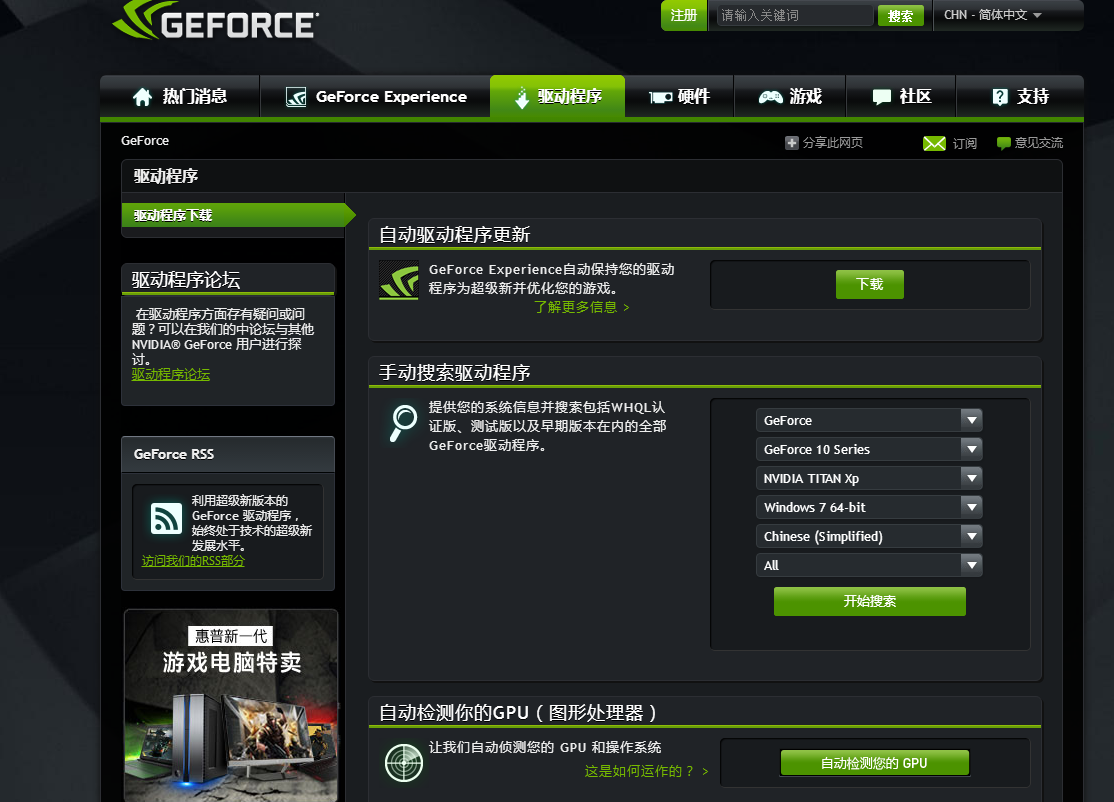The width and height of the screenshot is (1114, 802).
Task: Click the magnifying glass icon in 手动搜索驱动程序
Action: 404,423
